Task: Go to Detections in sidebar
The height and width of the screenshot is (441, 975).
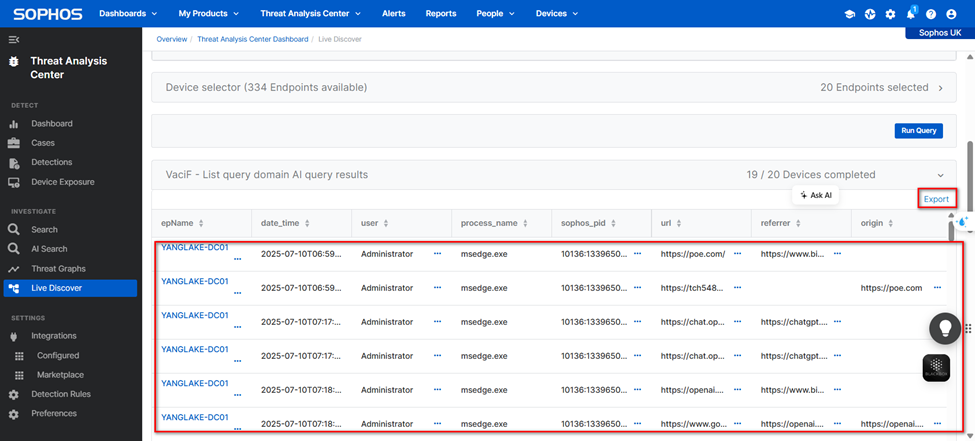Action: (52, 162)
